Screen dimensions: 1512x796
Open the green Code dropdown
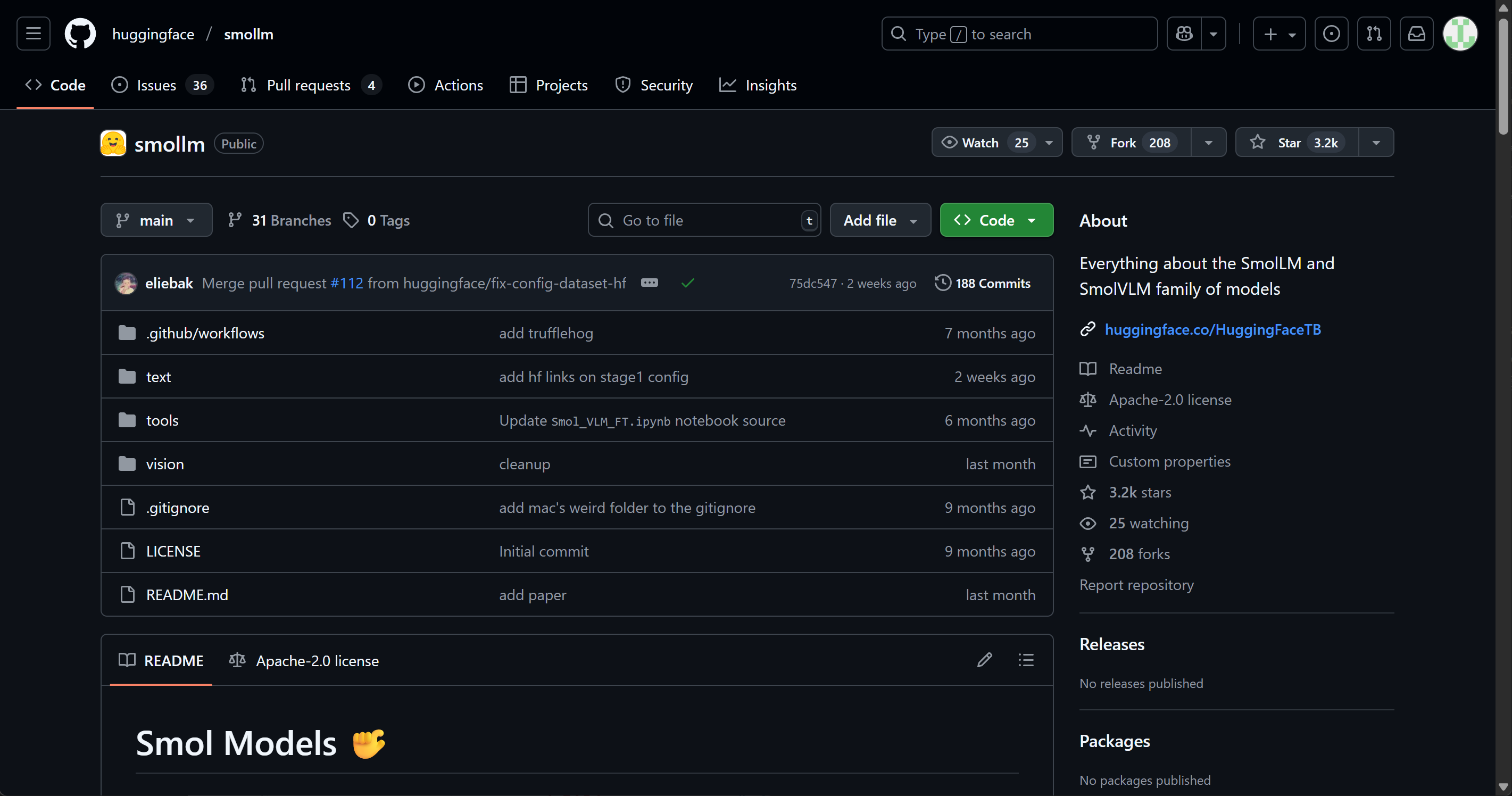click(996, 220)
